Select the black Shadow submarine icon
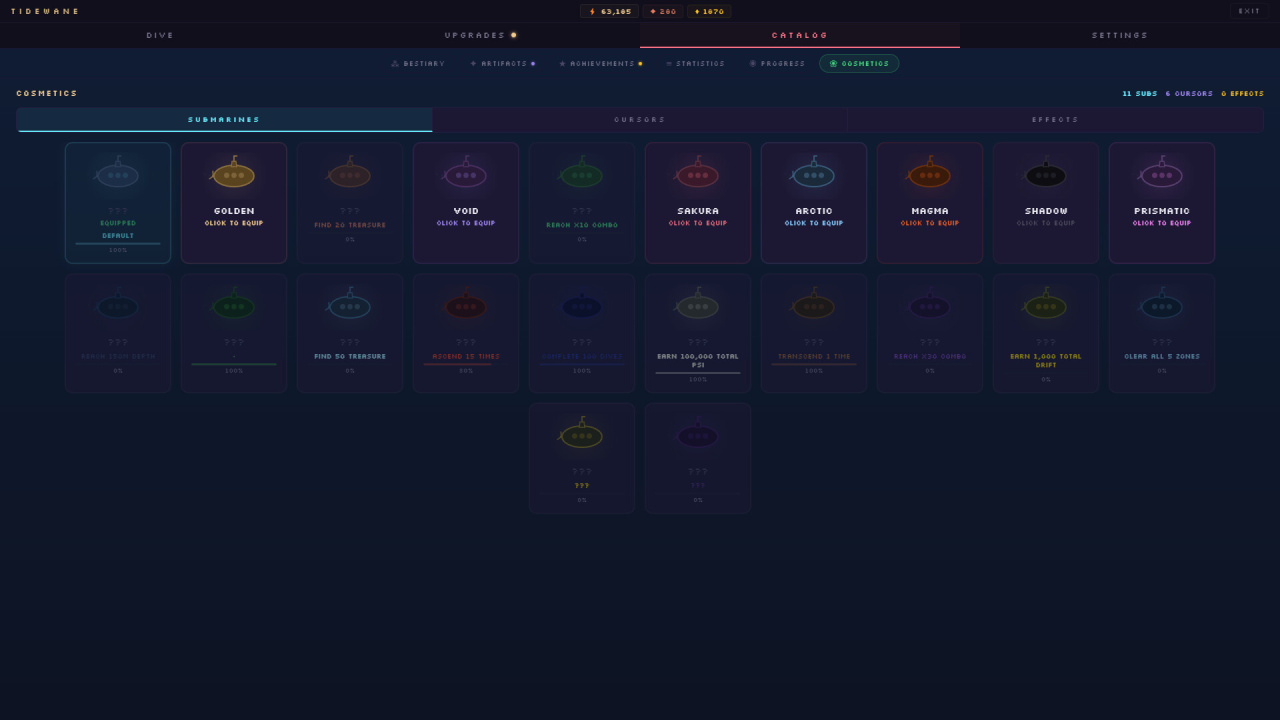1280x720 pixels. (1045, 175)
